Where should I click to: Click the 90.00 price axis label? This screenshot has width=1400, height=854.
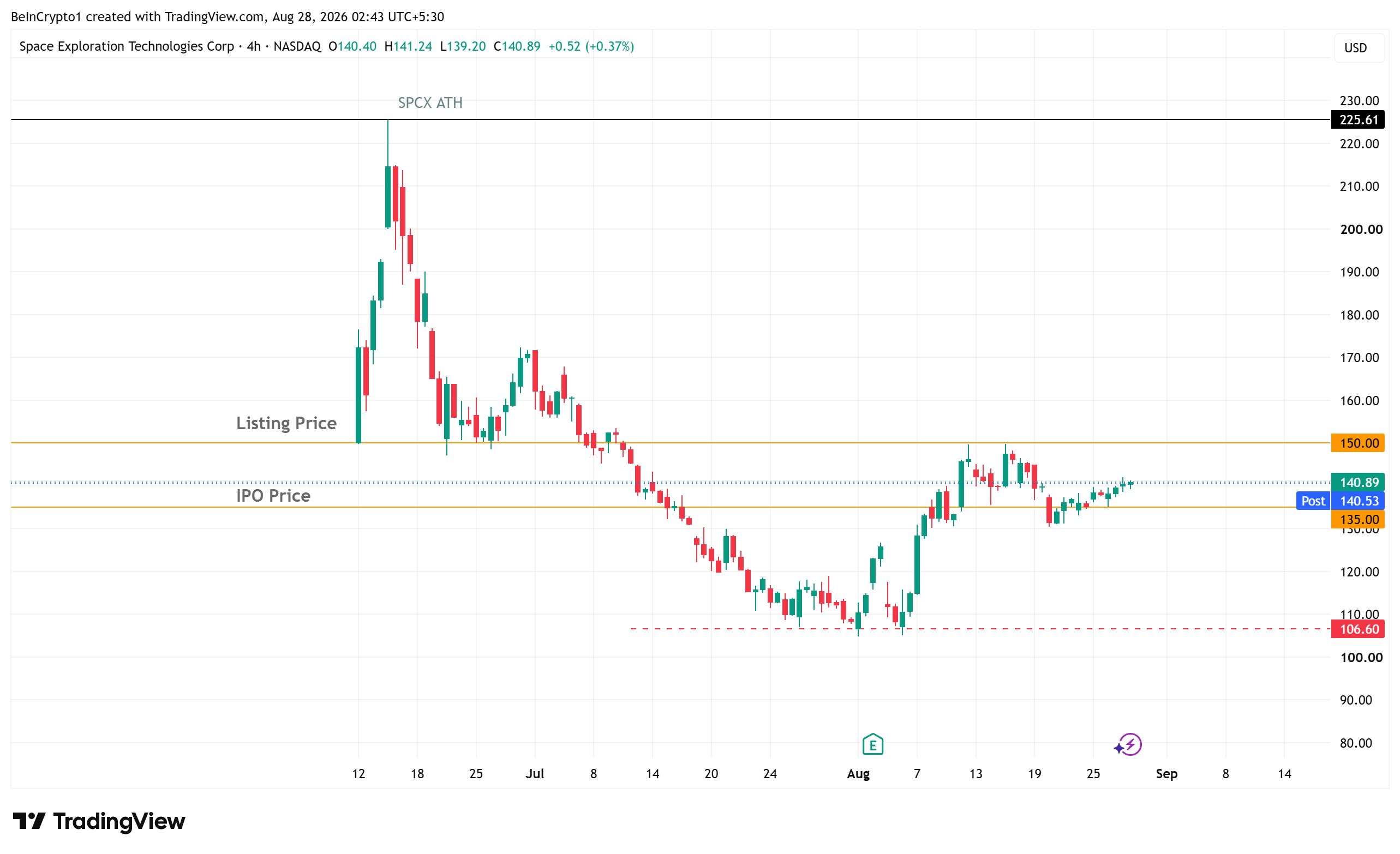pyautogui.click(x=1356, y=700)
